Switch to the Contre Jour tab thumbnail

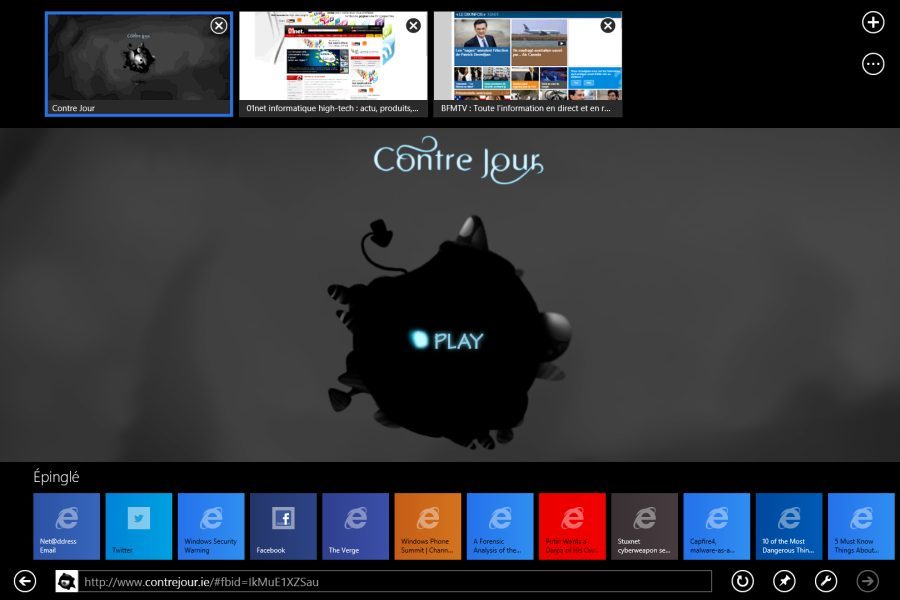[x=139, y=64]
